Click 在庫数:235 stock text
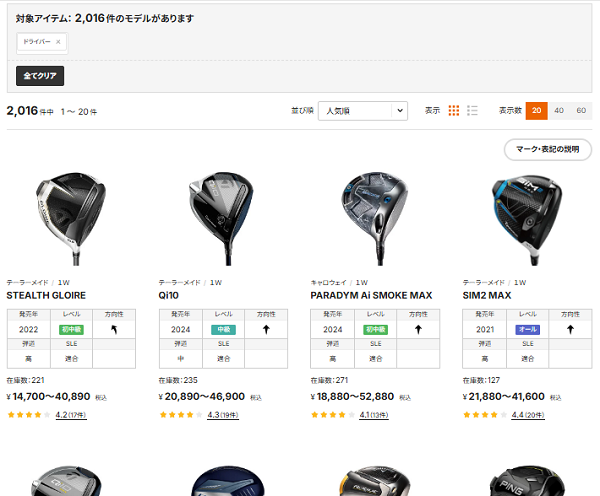This screenshot has height=496, width=600. point(178,380)
